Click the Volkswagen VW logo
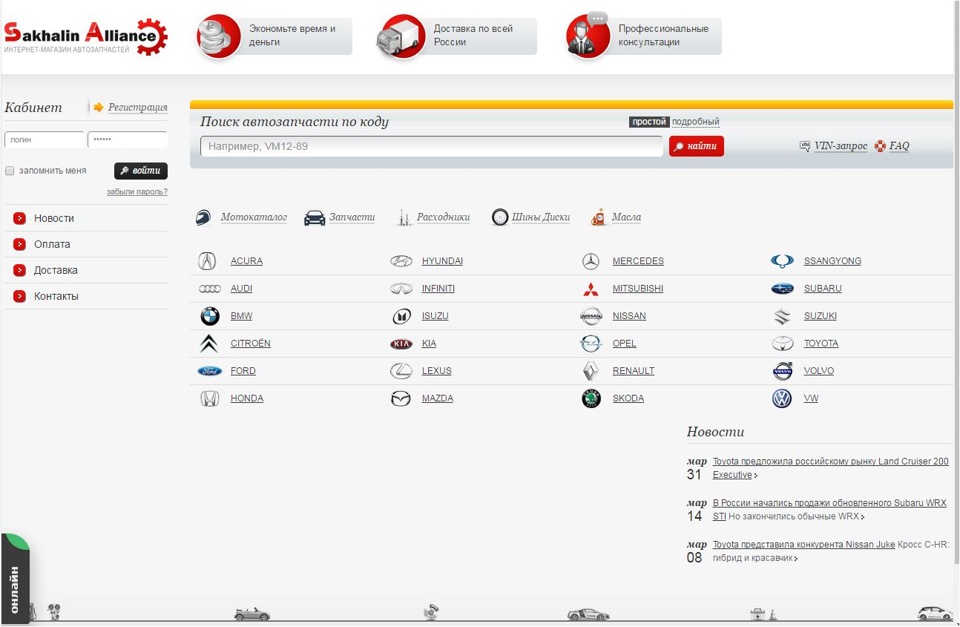The height and width of the screenshot is (627, 960). [782, 399]
